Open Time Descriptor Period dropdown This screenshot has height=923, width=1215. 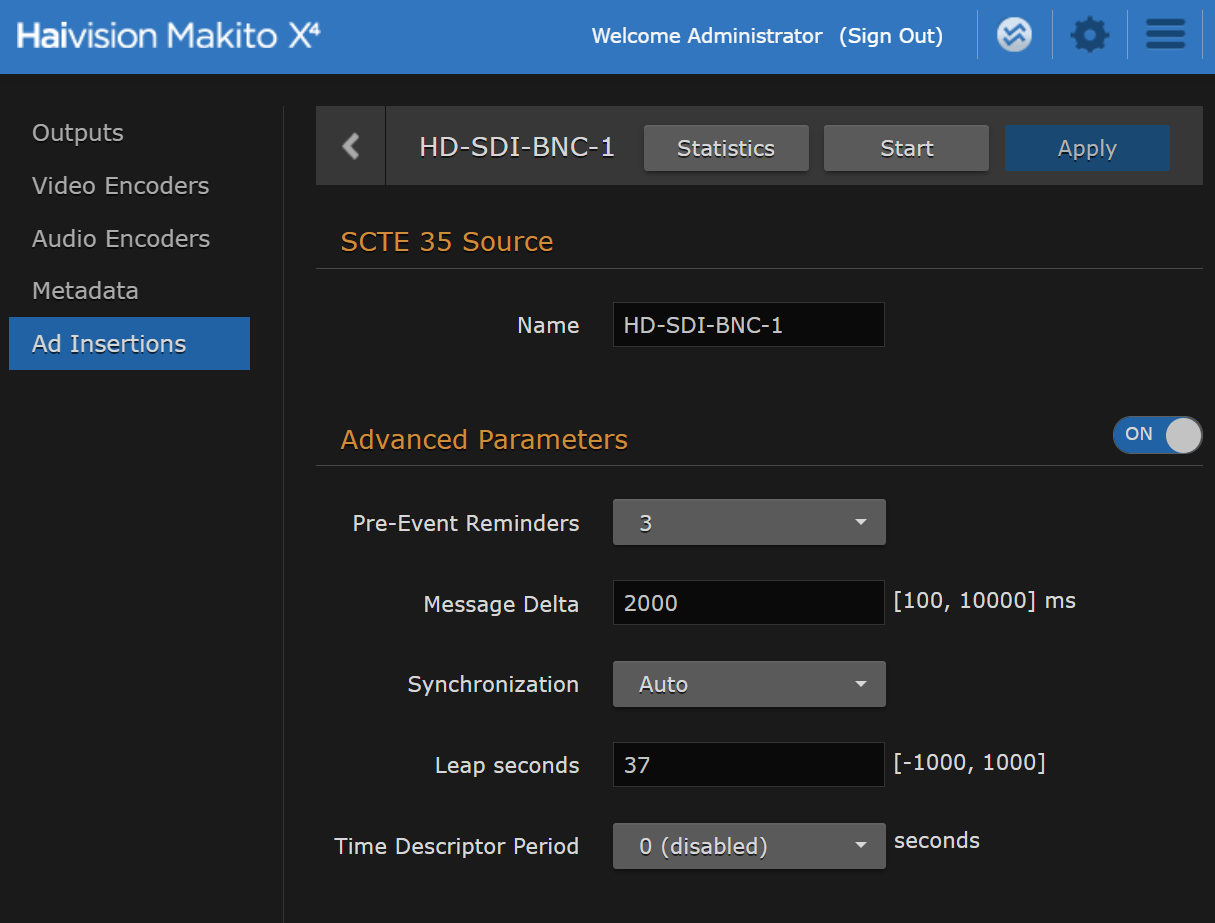tap(748, 846)
